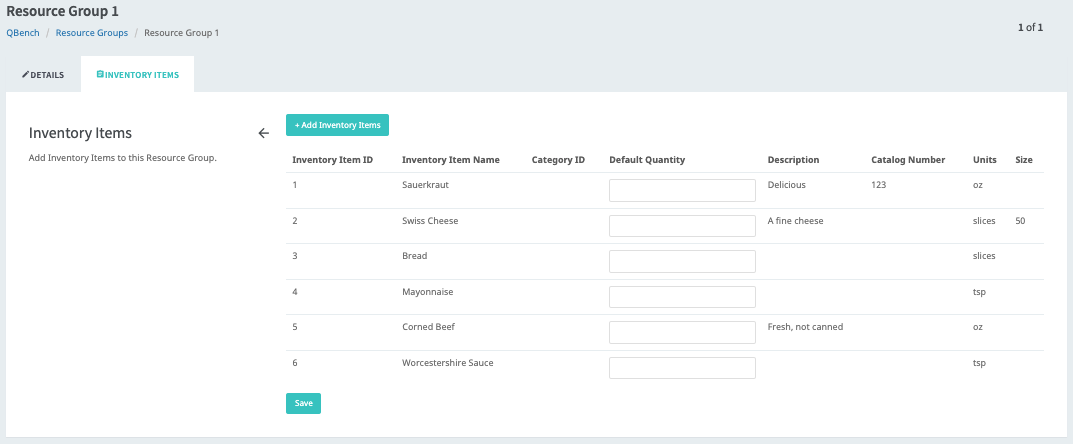The height and width of the screenshot is (444, 1073).
Task: Click the Add Inventory Items button
Action: tap(337, 125)
